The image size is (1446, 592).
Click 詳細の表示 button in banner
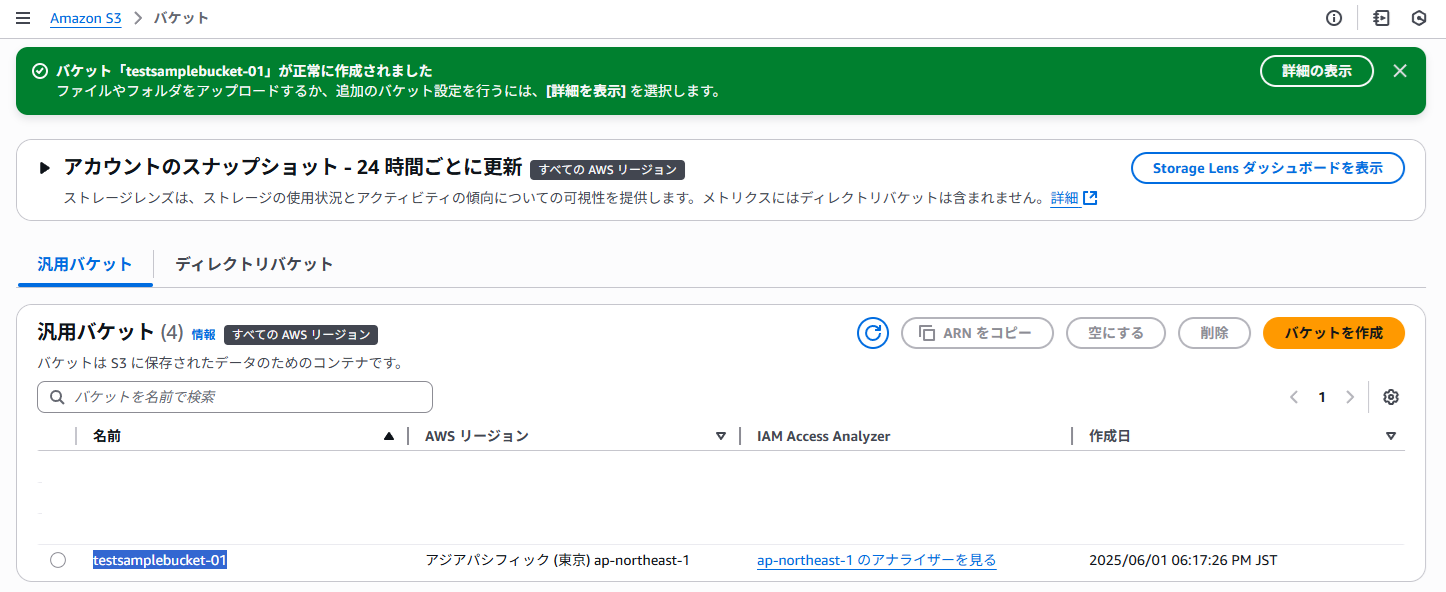point(1317,71)
